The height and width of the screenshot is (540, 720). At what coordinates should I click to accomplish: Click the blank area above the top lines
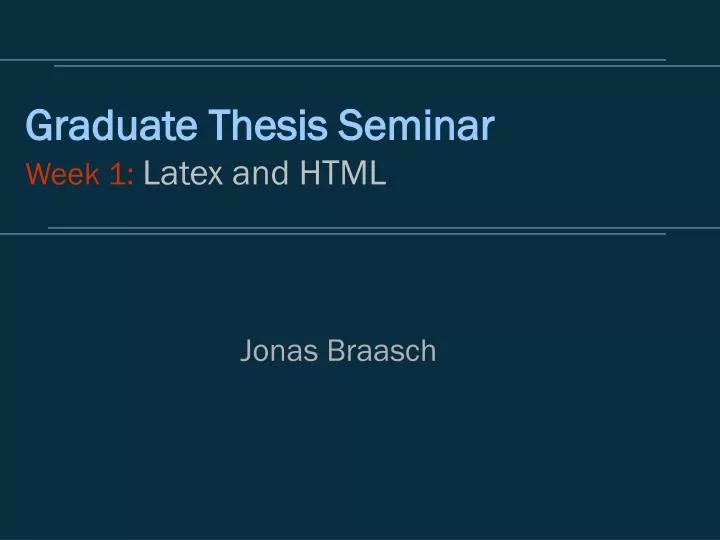[360, 28]
